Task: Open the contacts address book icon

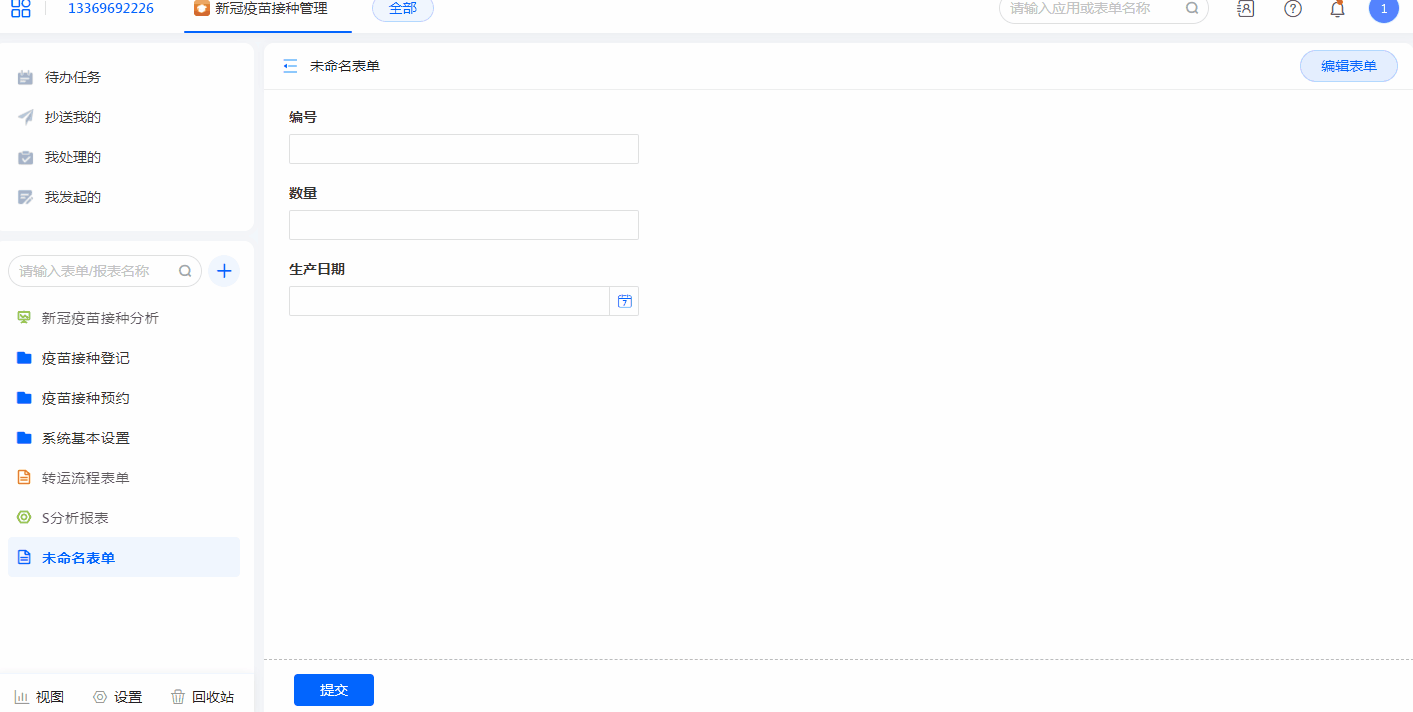Action: (1245, 9)
